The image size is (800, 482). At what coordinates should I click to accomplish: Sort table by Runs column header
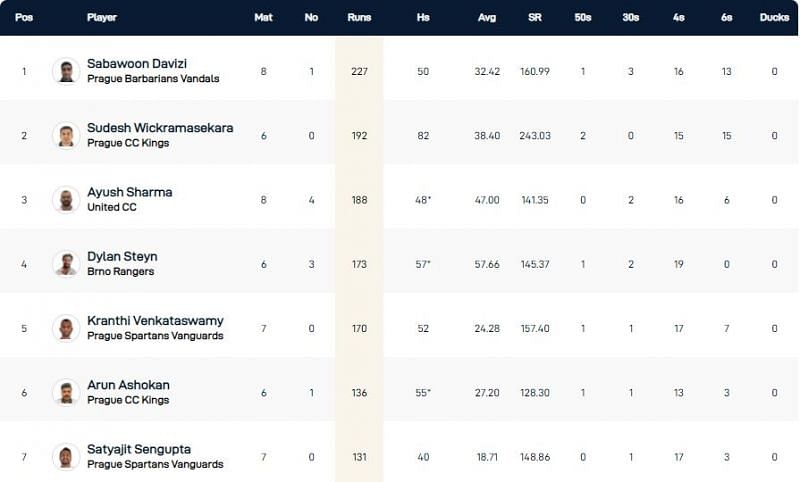[x=358, y=18]
